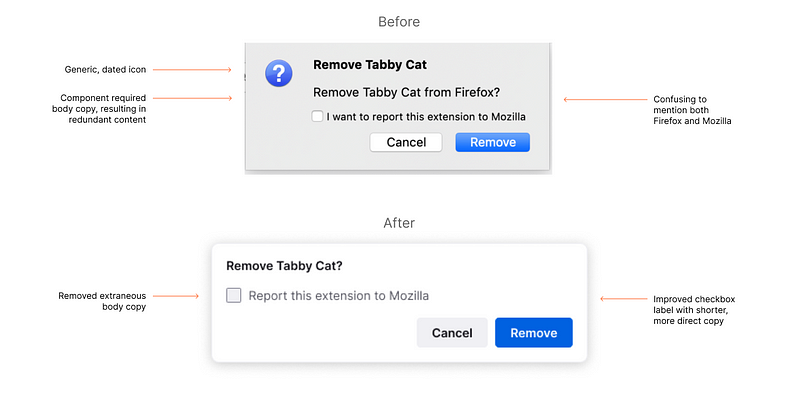The image size is (800, 393).
Task: Click the solid blue Remove button in After dialog
Action: click(x=534, y=333)
